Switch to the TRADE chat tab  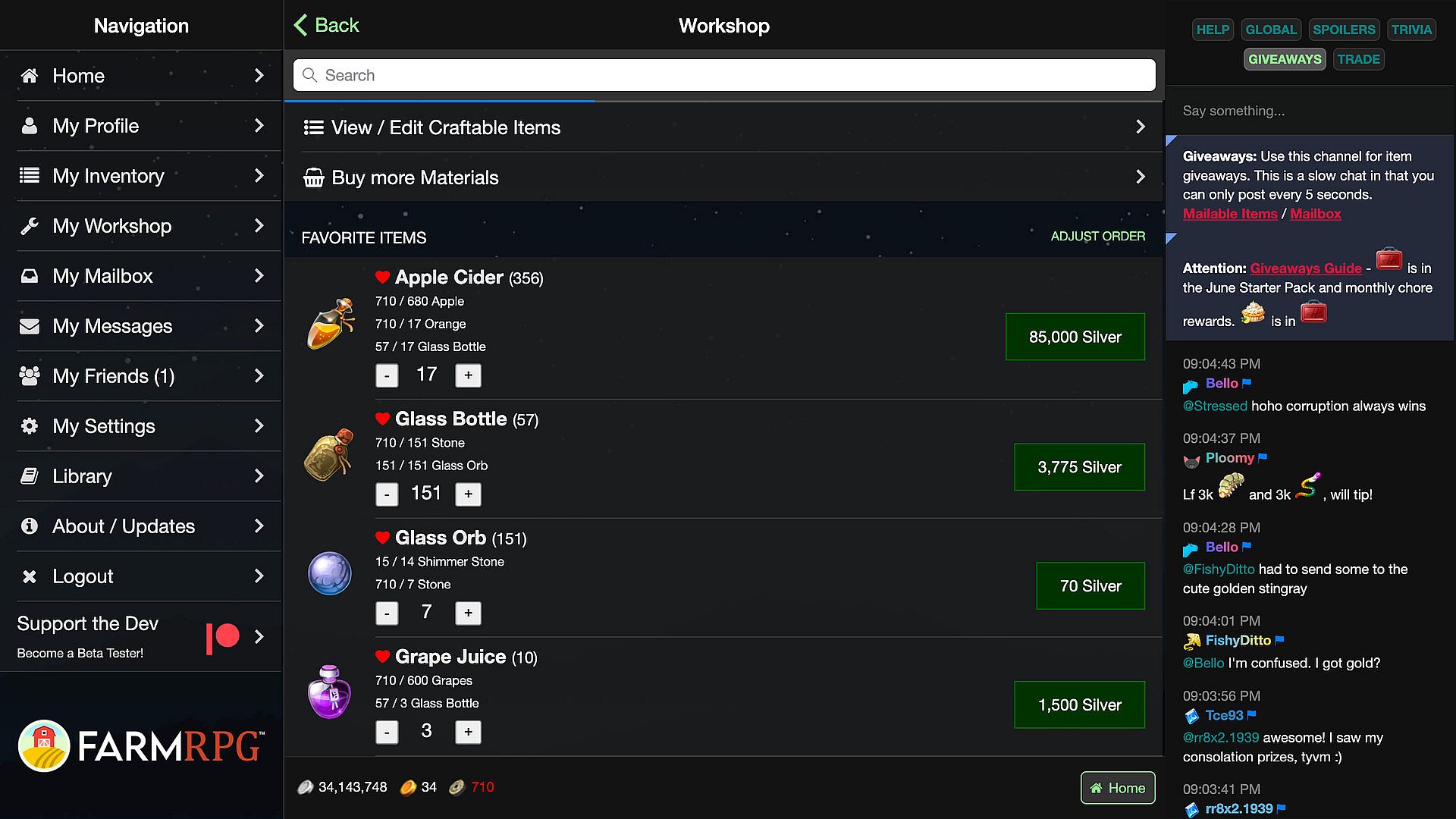tap(1358, 59)
